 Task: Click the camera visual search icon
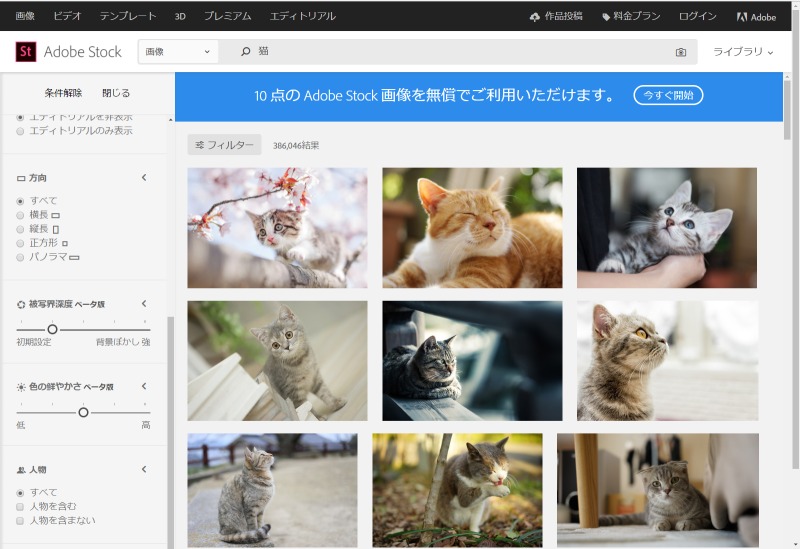[x=681, y=52]
